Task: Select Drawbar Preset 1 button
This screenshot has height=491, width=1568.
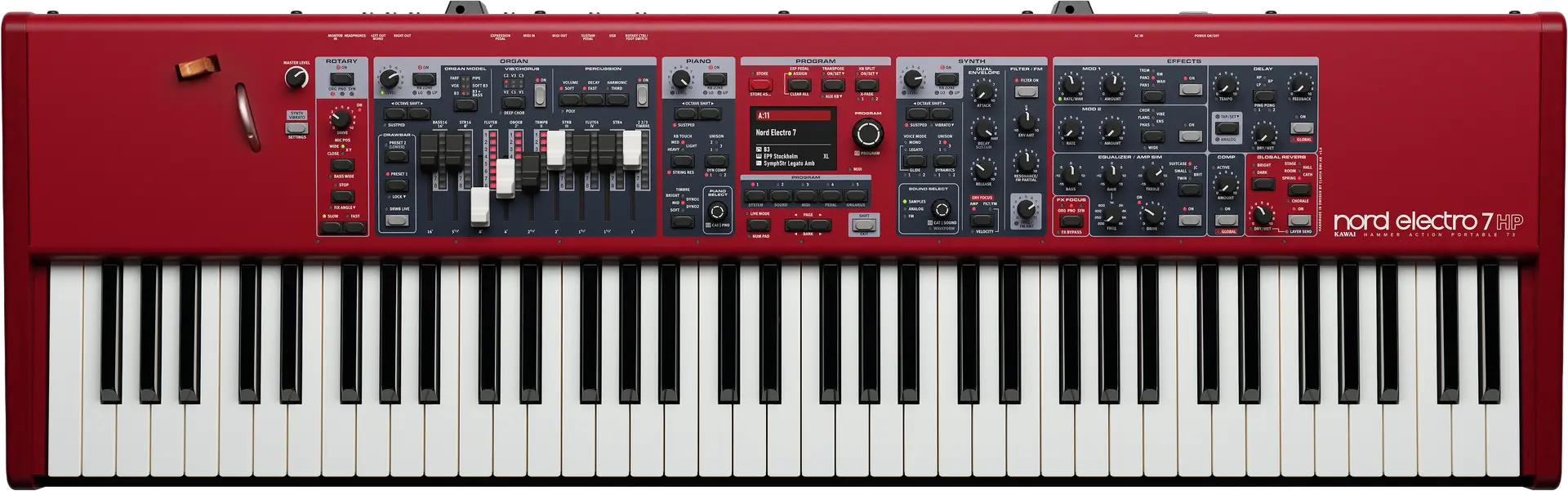Action: 397,185
